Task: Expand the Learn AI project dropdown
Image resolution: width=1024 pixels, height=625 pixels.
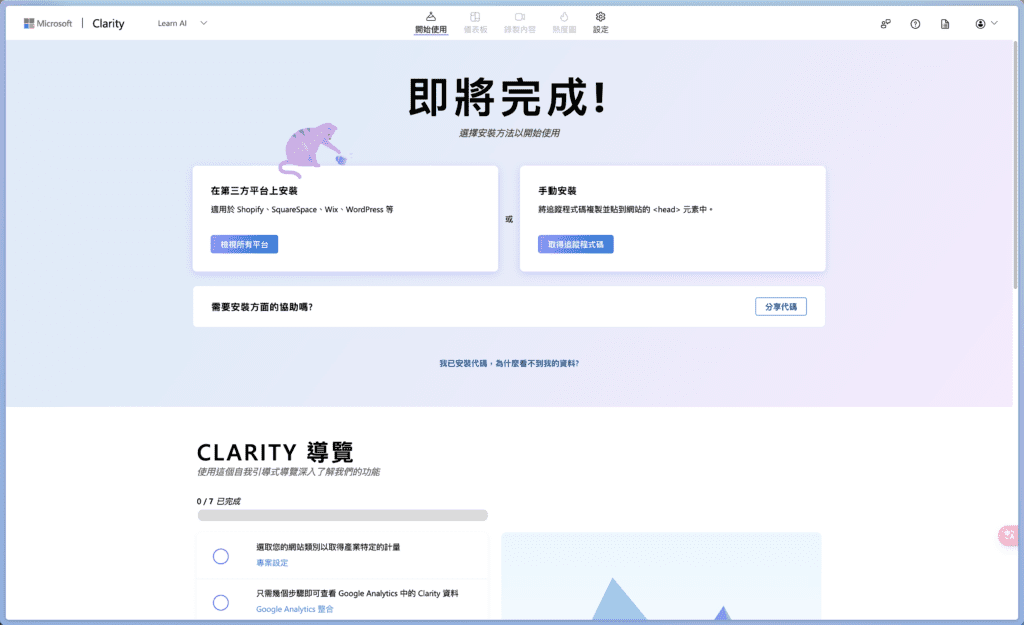Action: 204,23
